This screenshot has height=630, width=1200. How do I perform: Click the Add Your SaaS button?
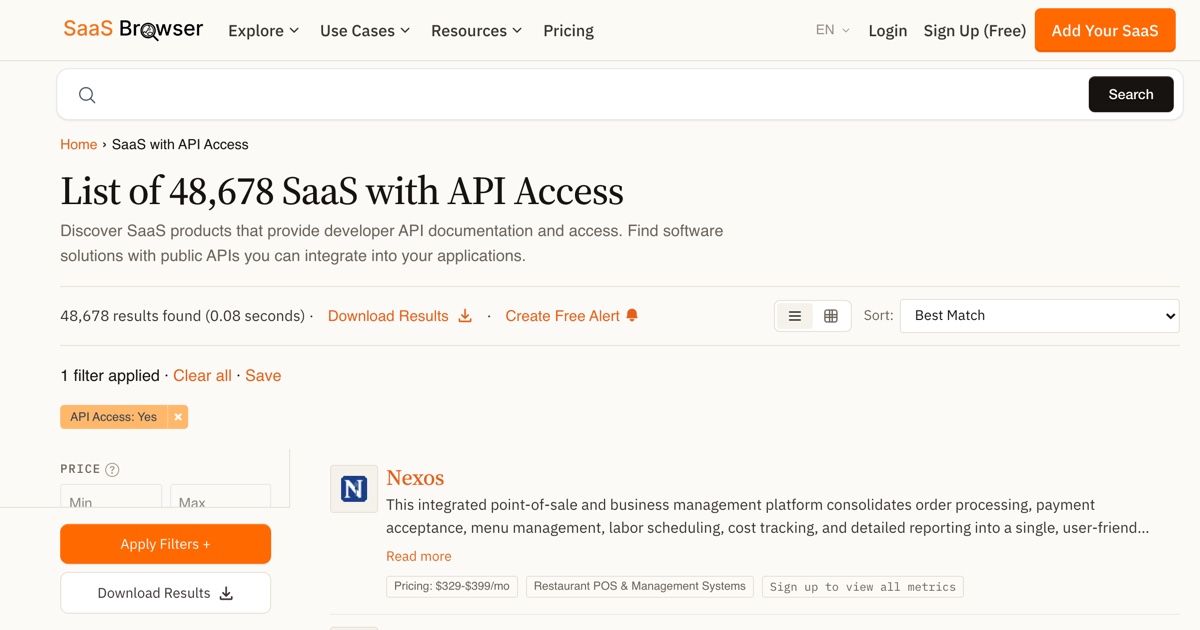(1105, 30)
